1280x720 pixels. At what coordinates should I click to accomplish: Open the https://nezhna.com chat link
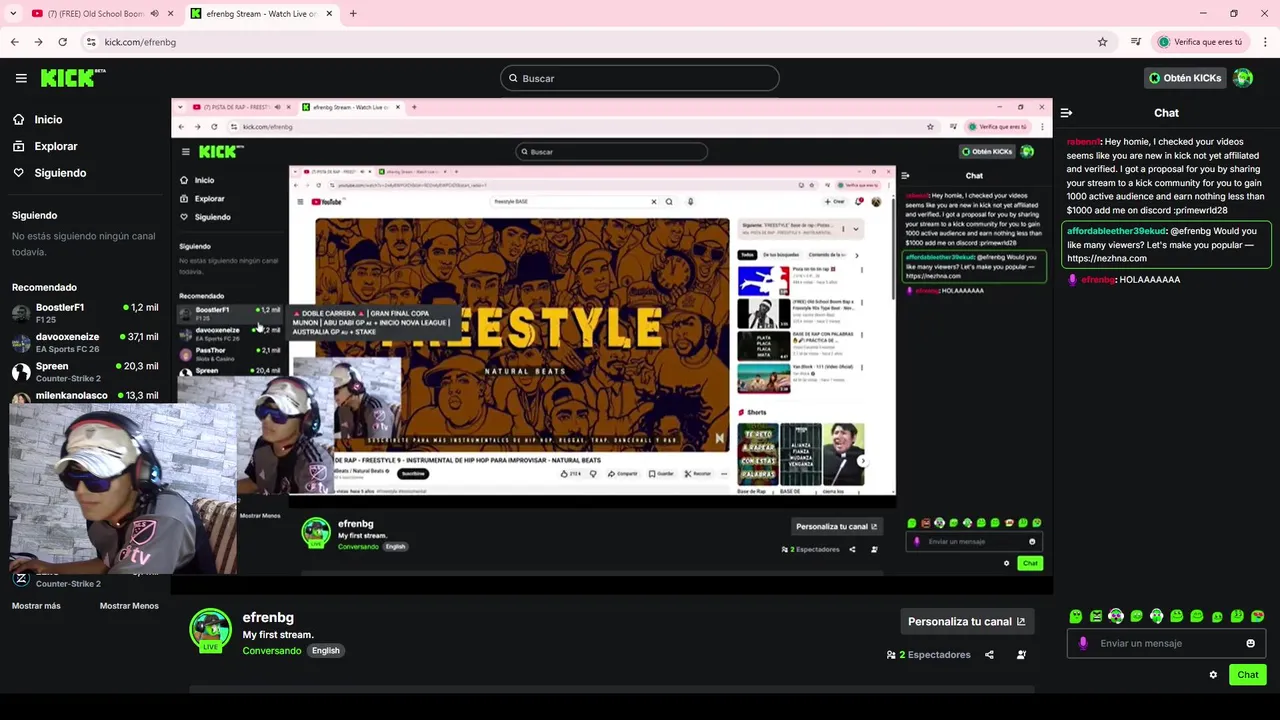(1106, 258)
